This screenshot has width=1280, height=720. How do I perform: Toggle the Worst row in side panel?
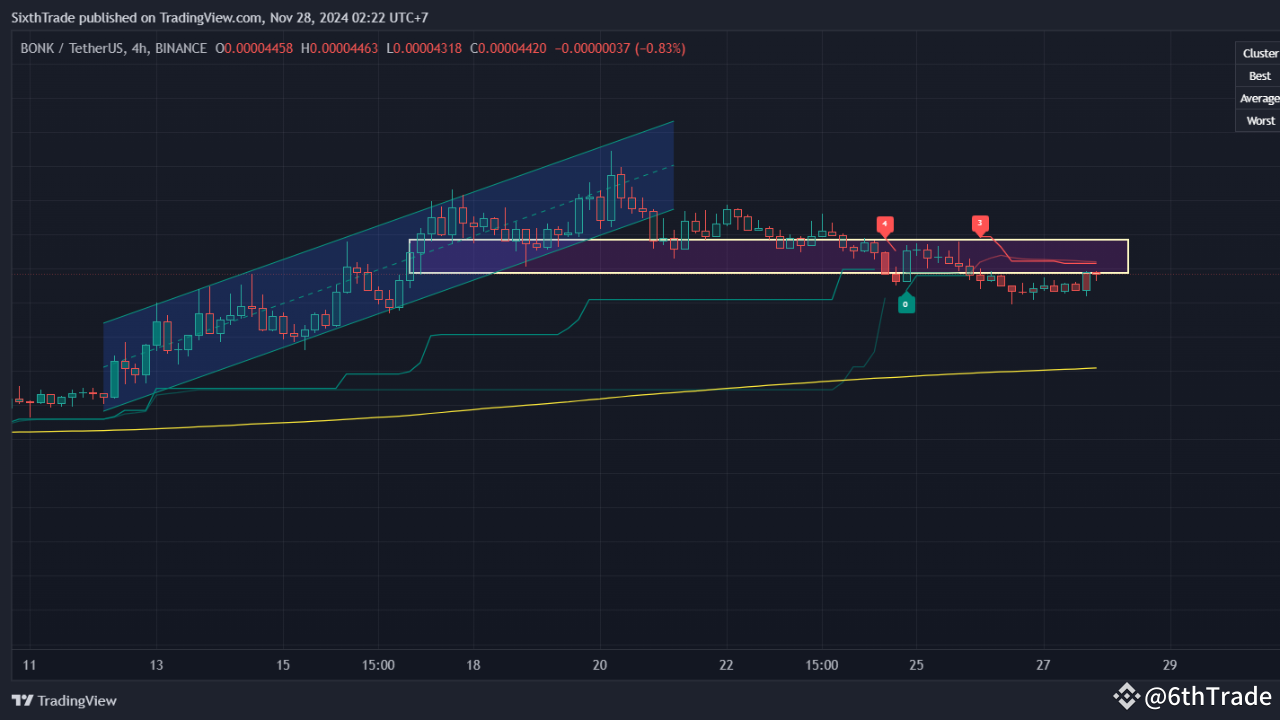coord(1259,120)
